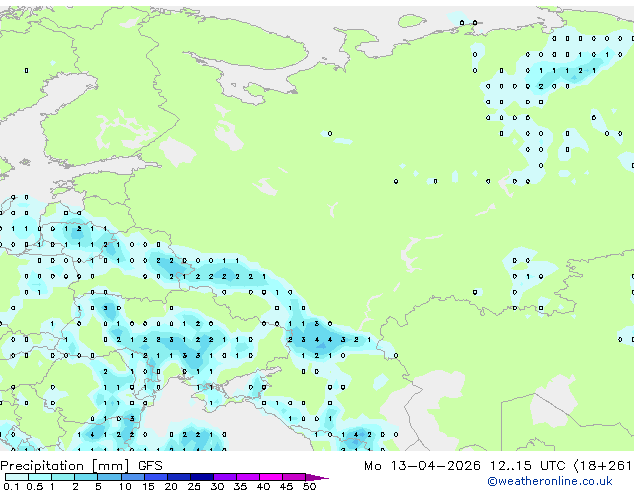The height and width of the screenshot is (490, 634).
Task: Choose the 40–45 mm magenta legend box
Action: point(271,477)
